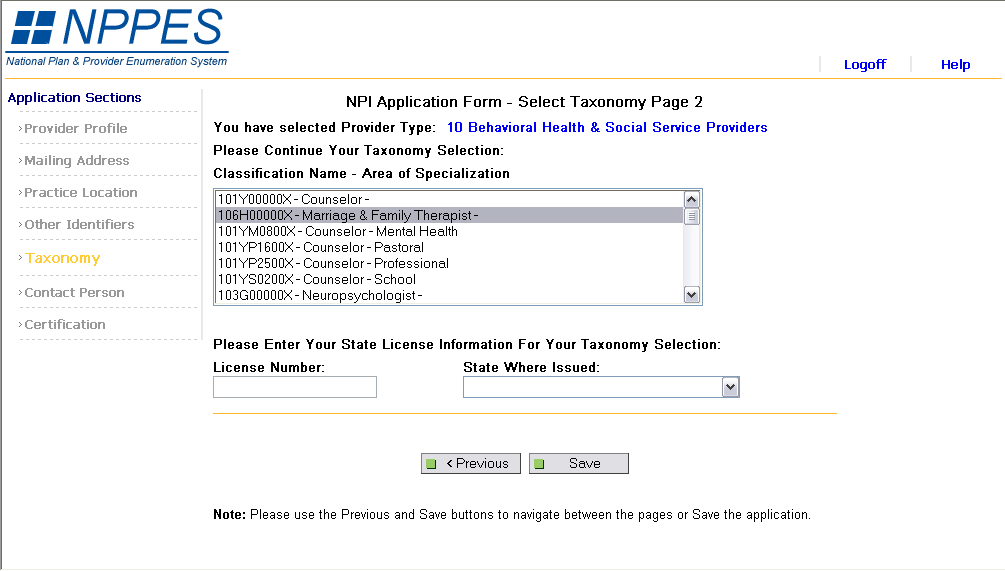Screen dimensions: 1005x571
Task: Go to Provider Profile section
Action: click(76, 128)
